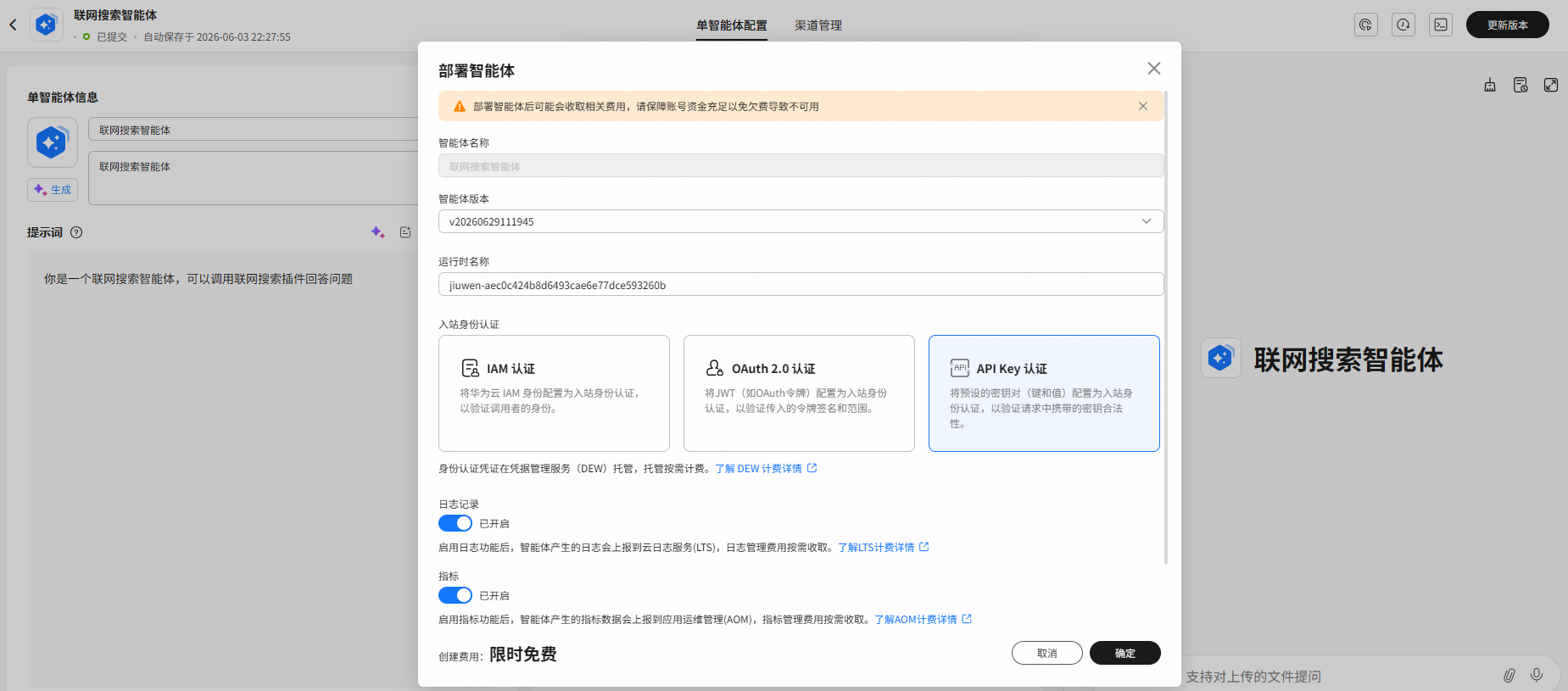The width and height of the screenshot is (1568, 691).
Task: Click the 运行时名称 input field
Action: 801,284
